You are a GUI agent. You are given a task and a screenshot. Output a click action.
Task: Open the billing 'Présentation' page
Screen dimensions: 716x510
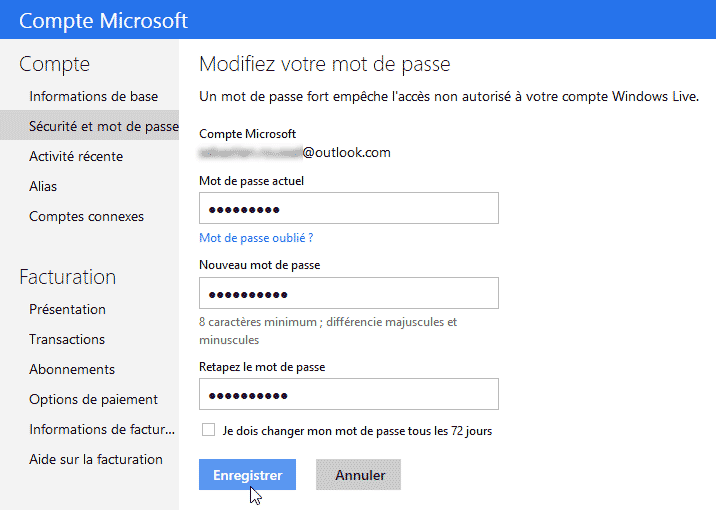[x=67, y=309]
